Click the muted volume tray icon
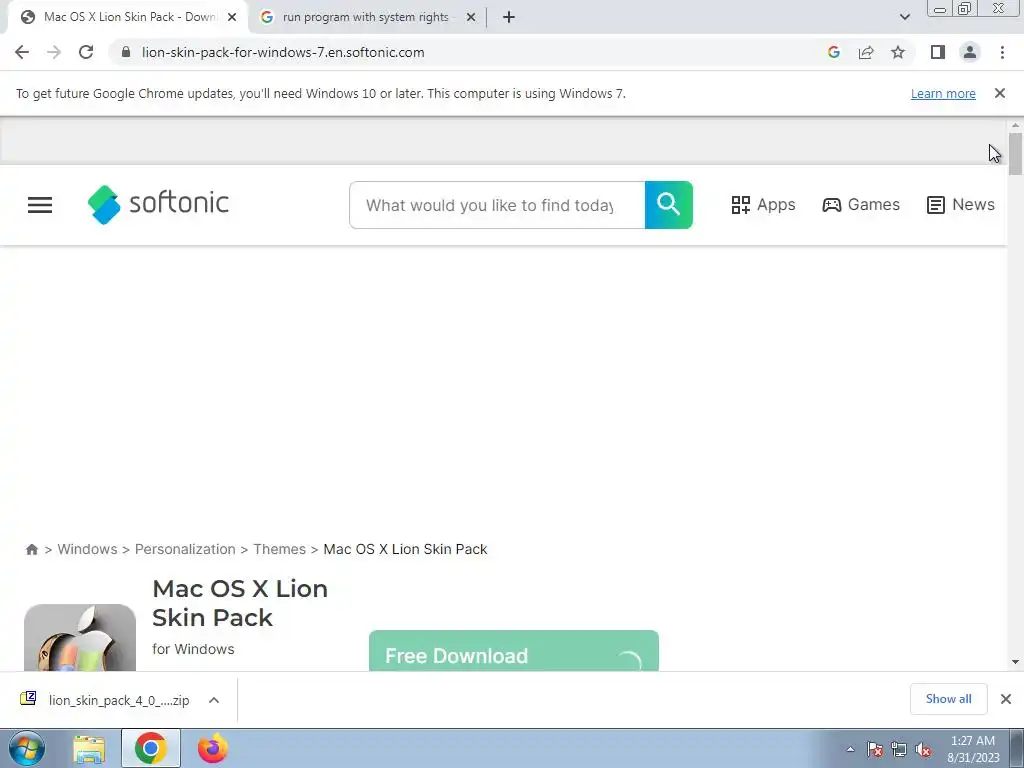Image resolution: width=1024 pixels, height=768 pixels. [923, 750]
